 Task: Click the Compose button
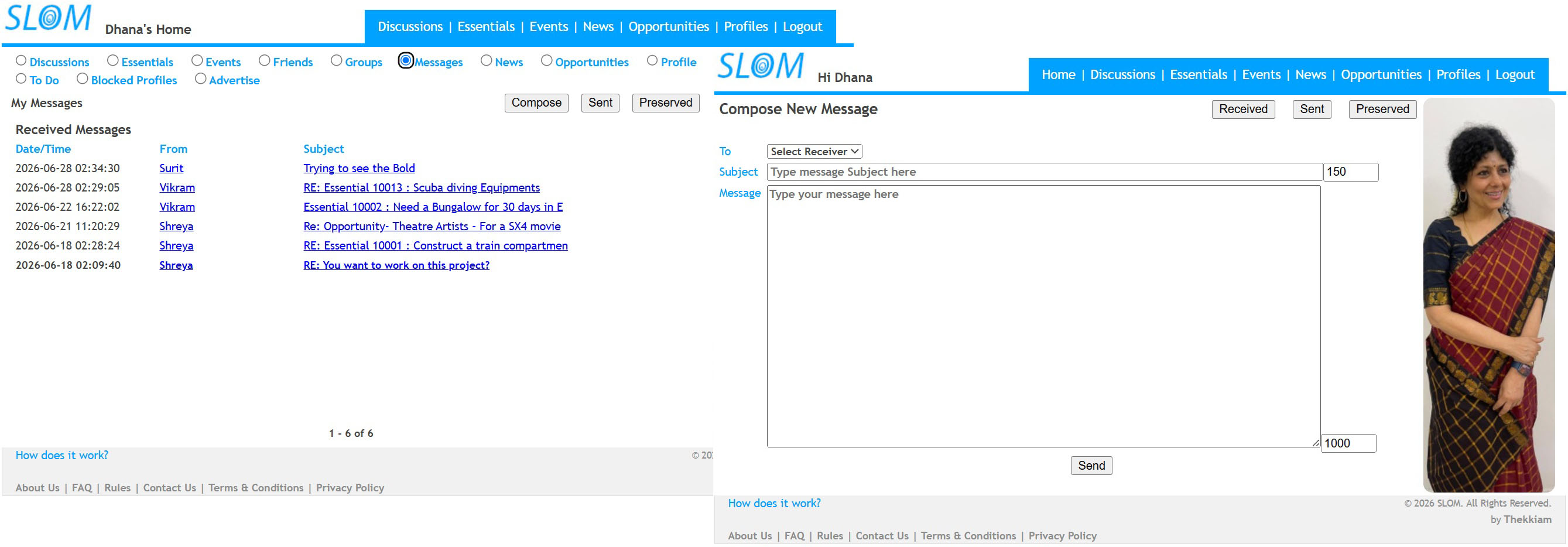pyautogui.click(x=536, y=103)
